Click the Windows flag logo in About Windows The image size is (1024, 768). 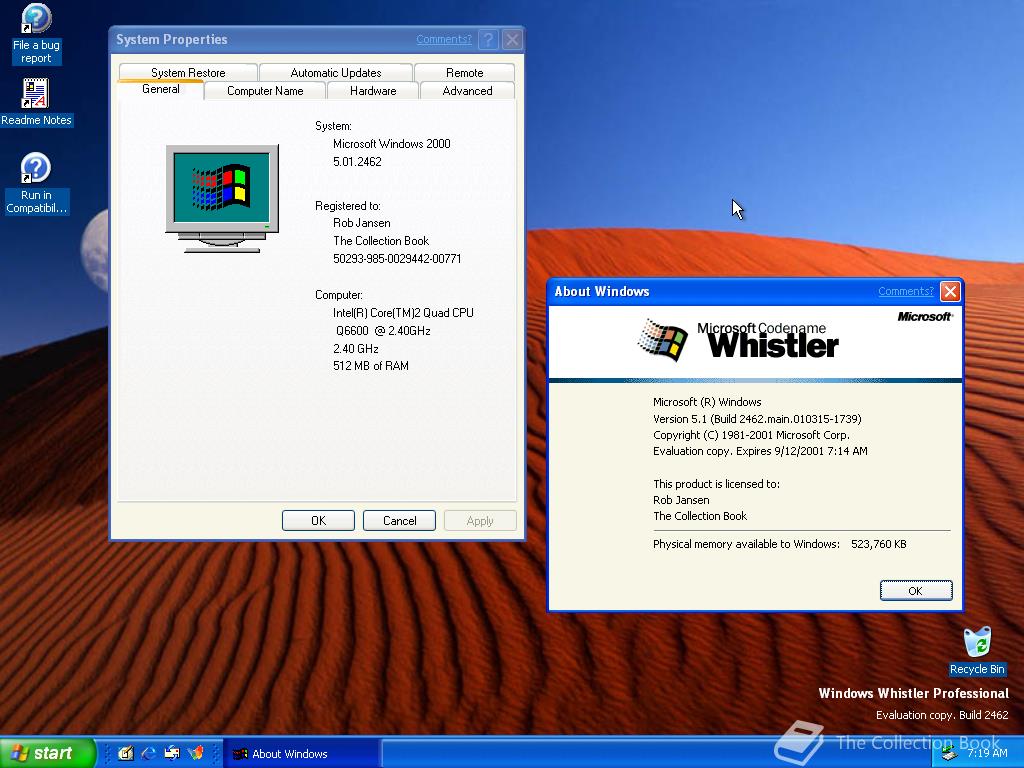(x=662, y=340)
